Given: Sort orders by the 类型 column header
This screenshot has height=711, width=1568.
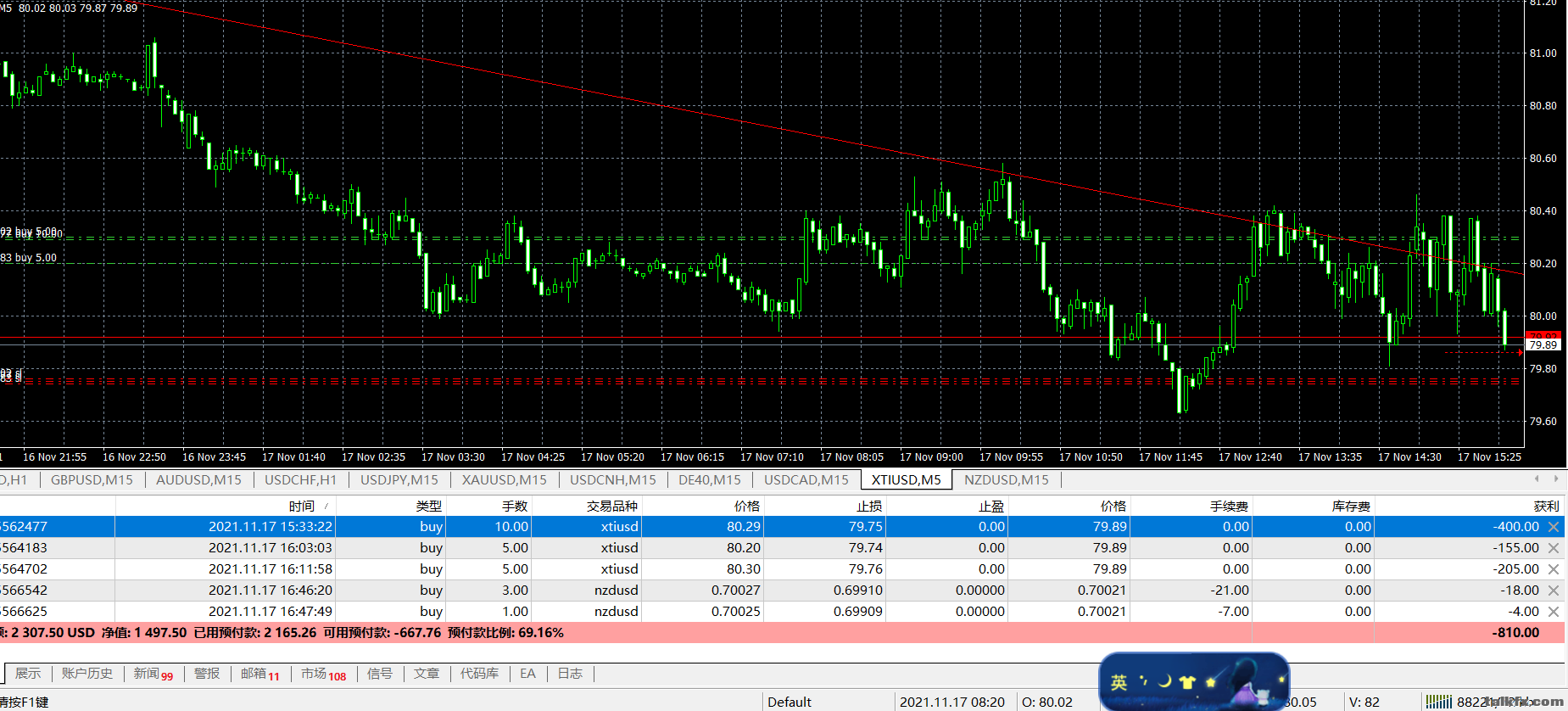Looking at the screenshot, I should 391,506.
